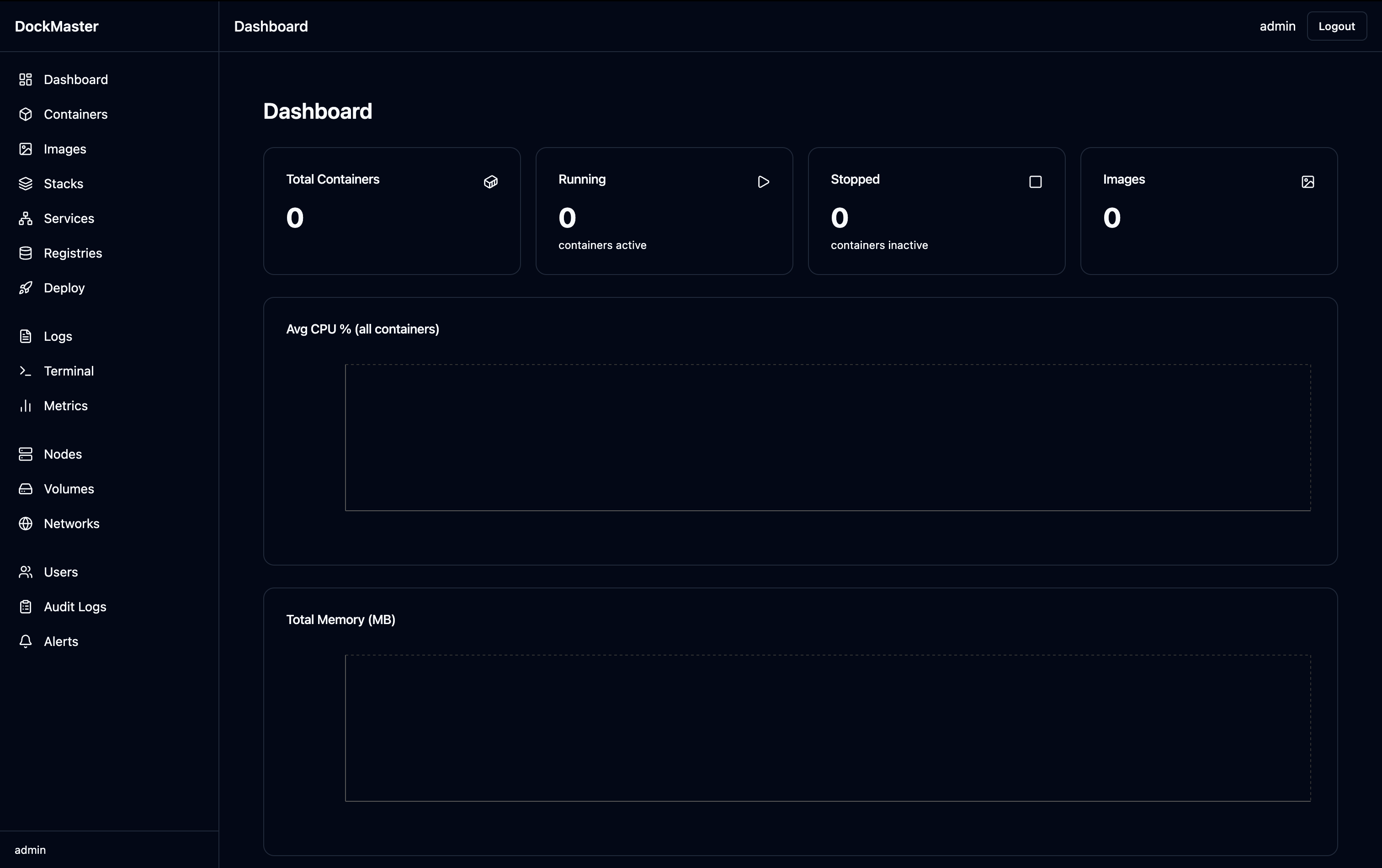Viewport: 1382px width, 868px height.
Task: Click the Logs document icon in sidebar
Action: [25, 336]
